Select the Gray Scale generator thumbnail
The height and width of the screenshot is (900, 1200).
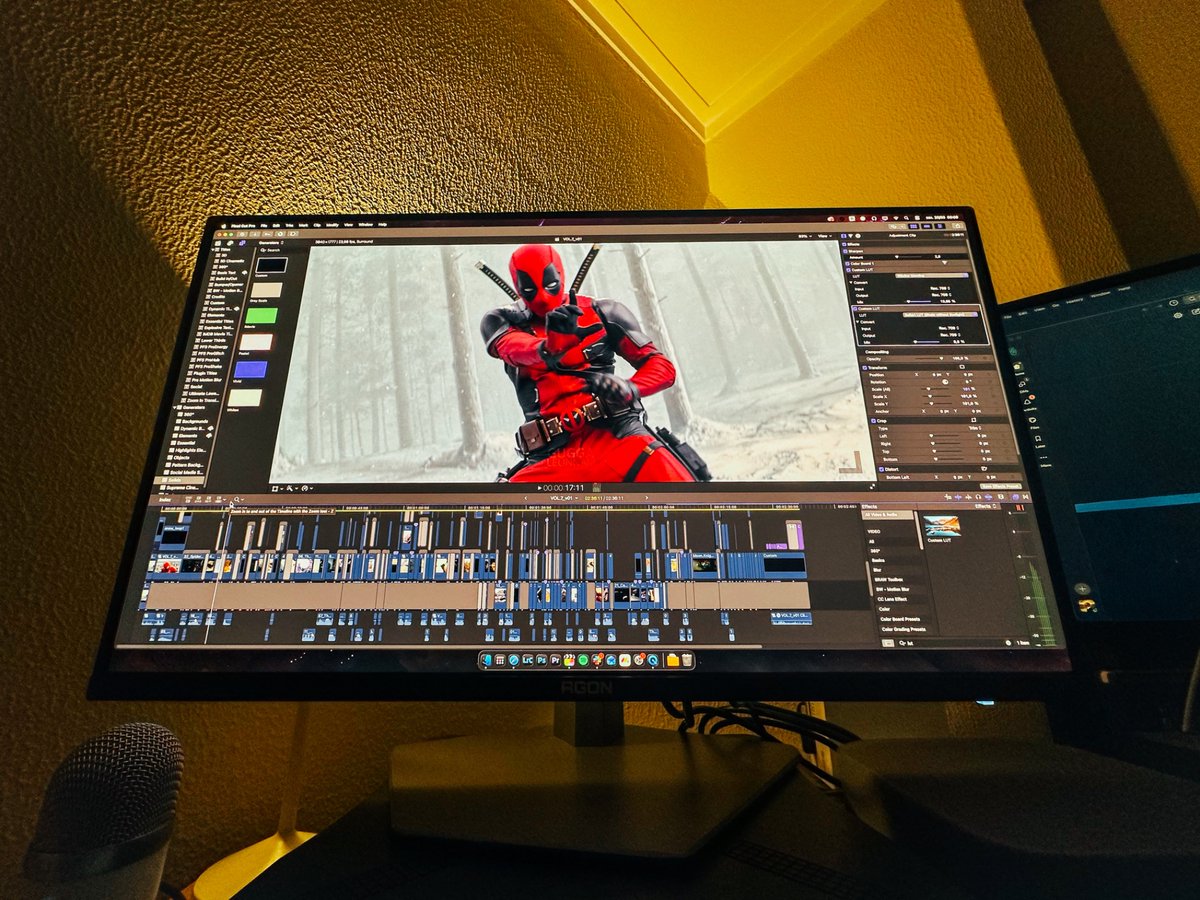[x=267, y=290]
